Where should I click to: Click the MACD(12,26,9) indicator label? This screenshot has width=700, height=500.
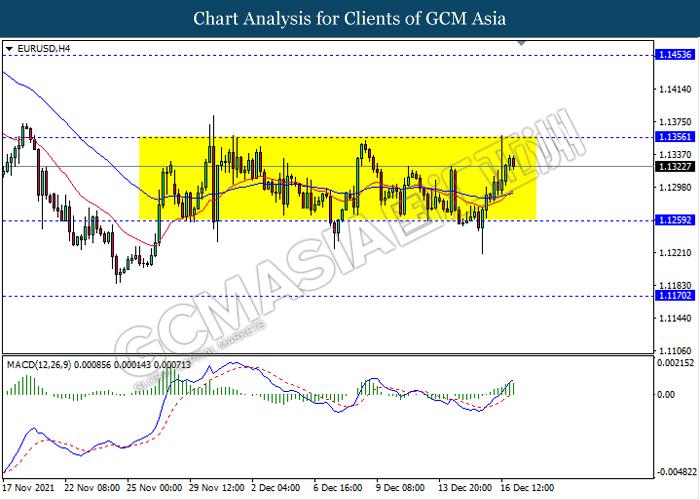(x=99, y=365)
